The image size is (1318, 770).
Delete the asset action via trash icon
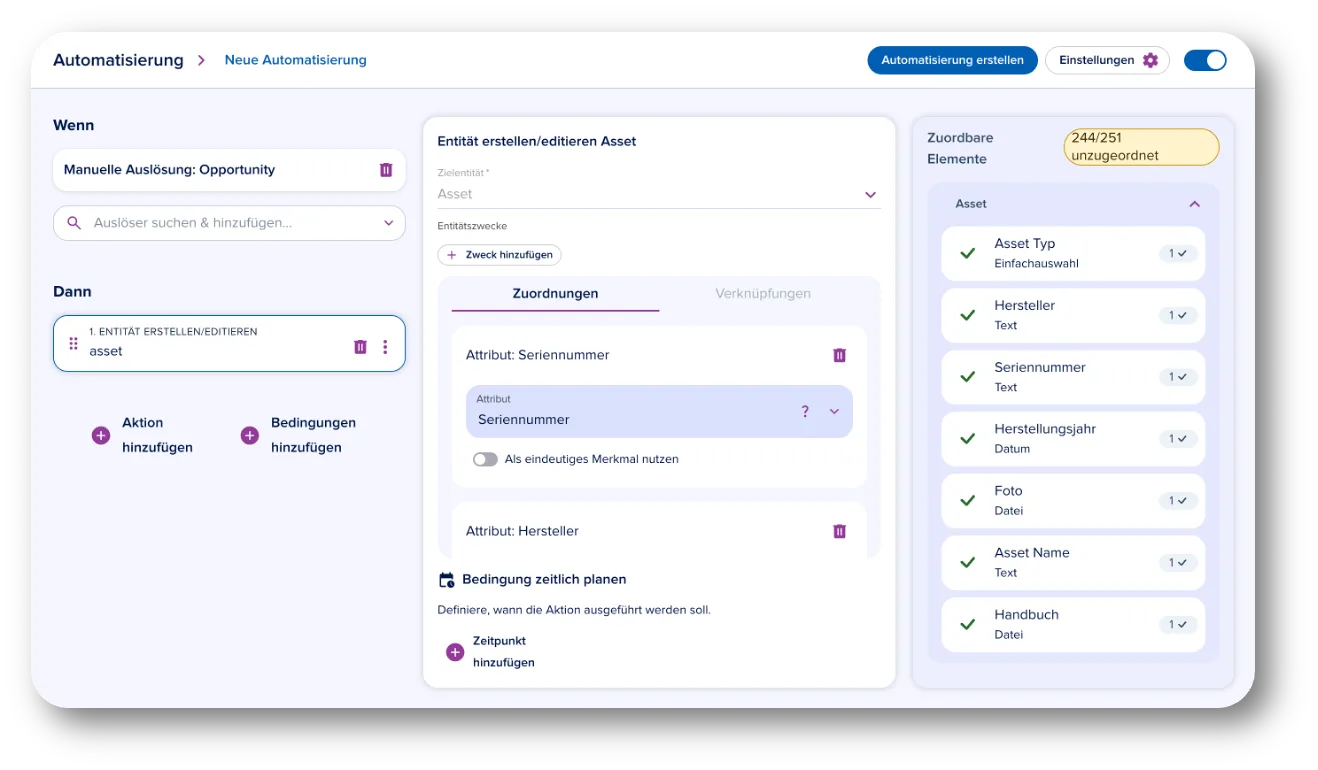pos(361,347)
